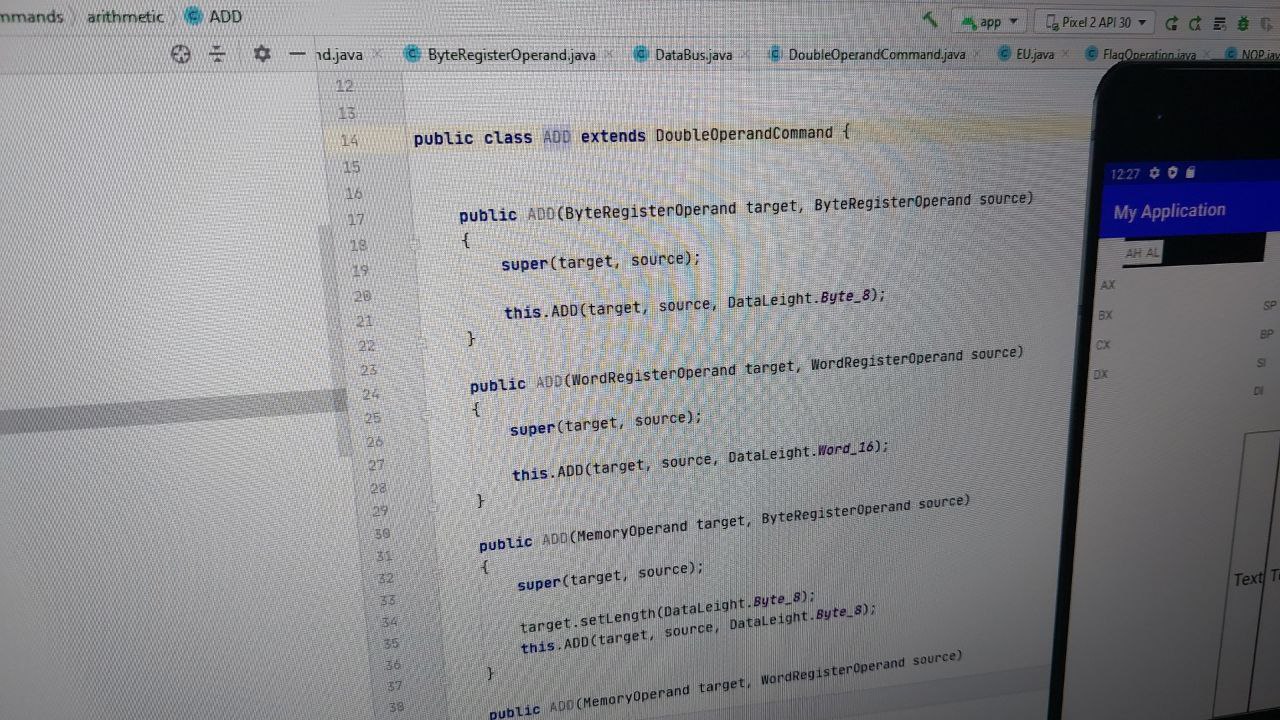Close the EU.java tab
Viewport: 1280px width, 720px height.
pyautogui.click(x=1065, y=54)
